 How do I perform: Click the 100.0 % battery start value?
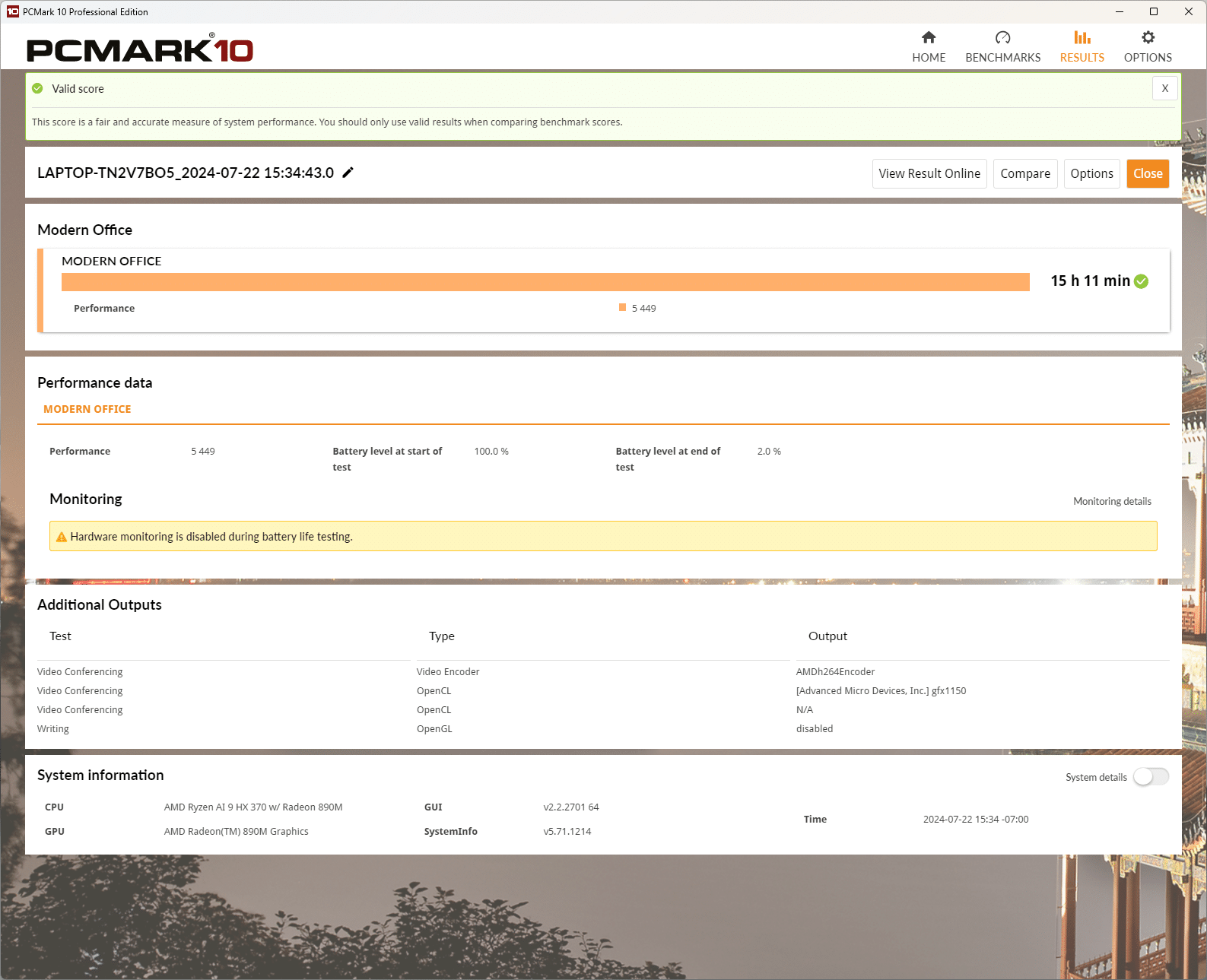tap(491, 452)
